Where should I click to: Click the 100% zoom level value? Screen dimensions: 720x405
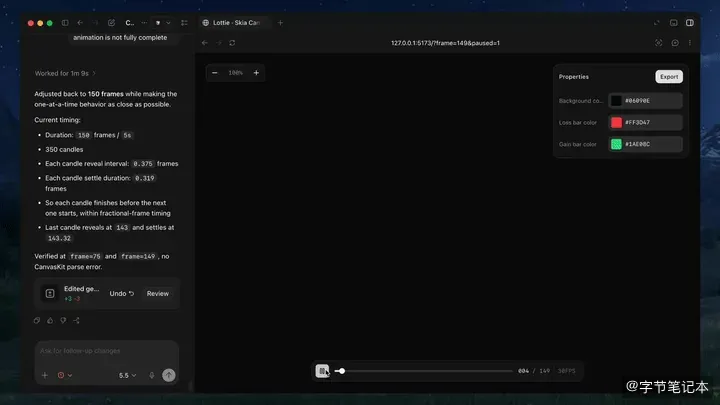(x=236, y=73)
